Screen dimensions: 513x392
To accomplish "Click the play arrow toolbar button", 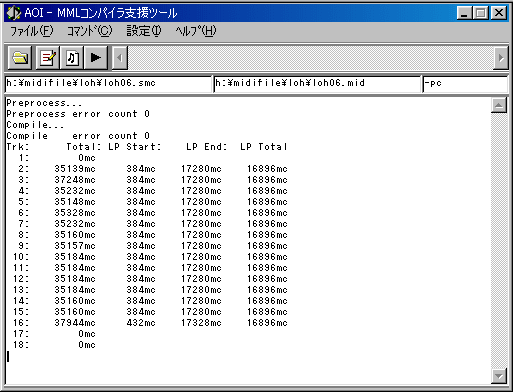I will pyautogui.click(x=96, y=58).
